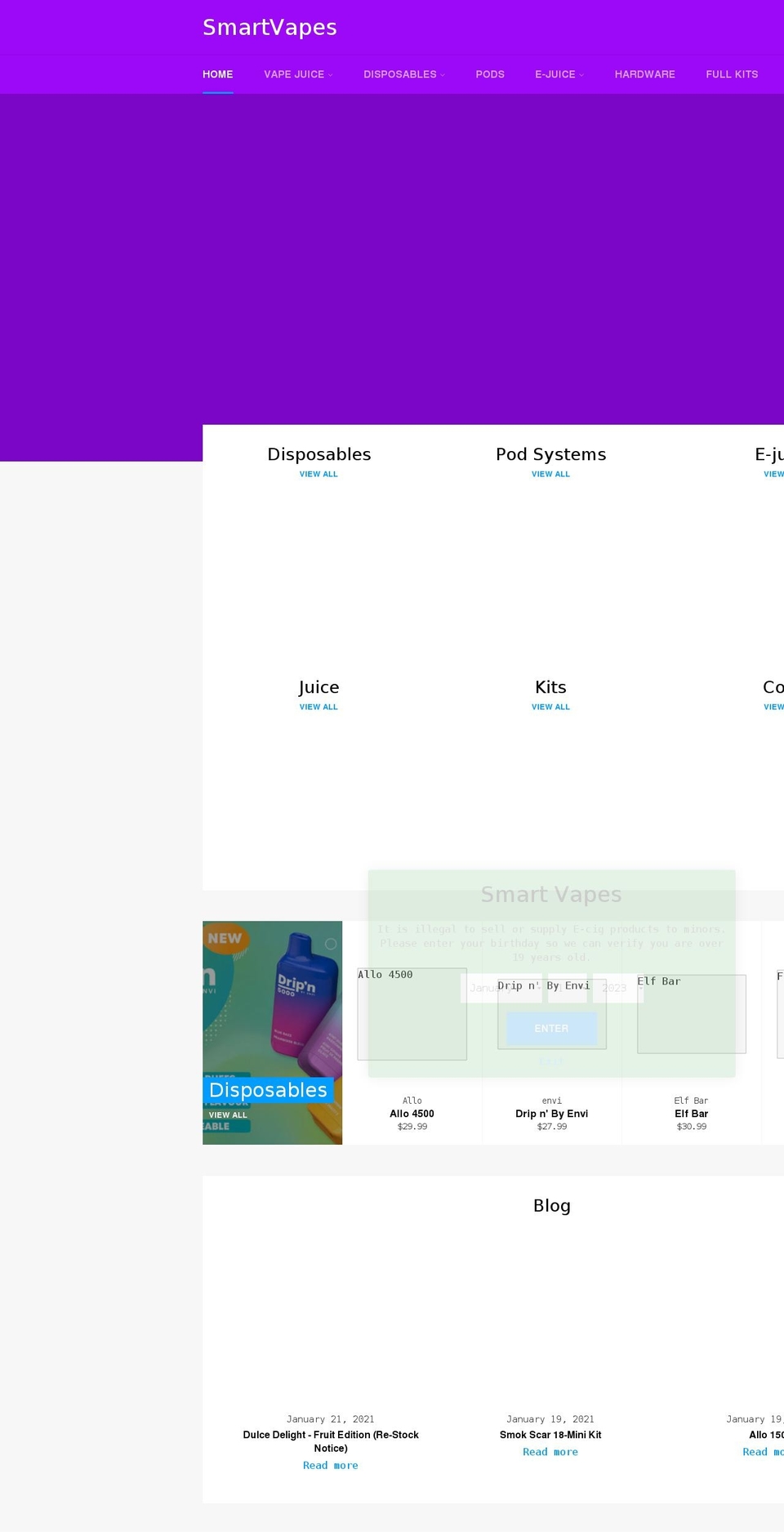Click Read more under Smok Scar post
The image size is (784, 1532).
[550, 1452]
